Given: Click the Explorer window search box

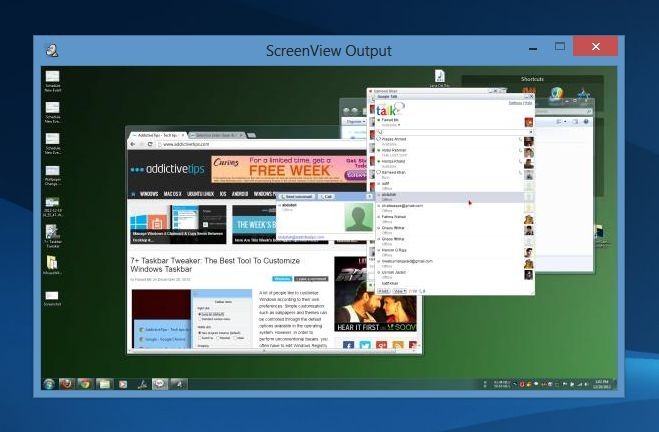Looking at the screenshot, I should coord(564,111).
